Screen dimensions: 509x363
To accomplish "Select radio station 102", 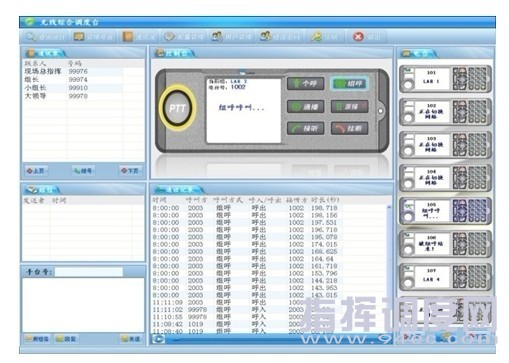I will [445, 112].
